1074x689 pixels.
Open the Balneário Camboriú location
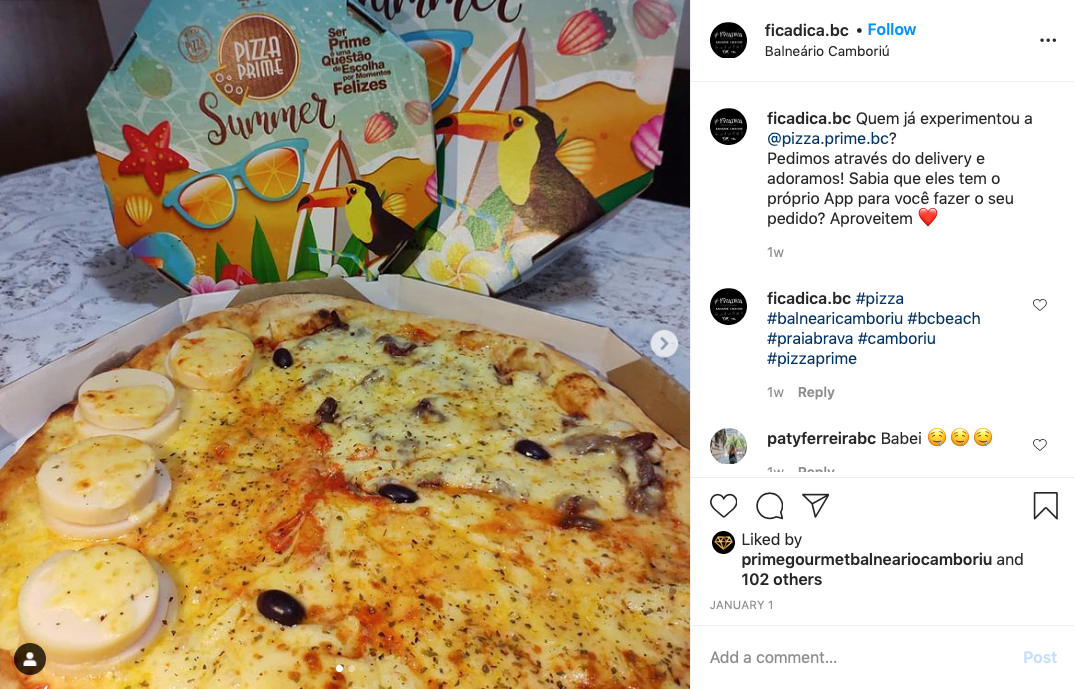point(827,51)
